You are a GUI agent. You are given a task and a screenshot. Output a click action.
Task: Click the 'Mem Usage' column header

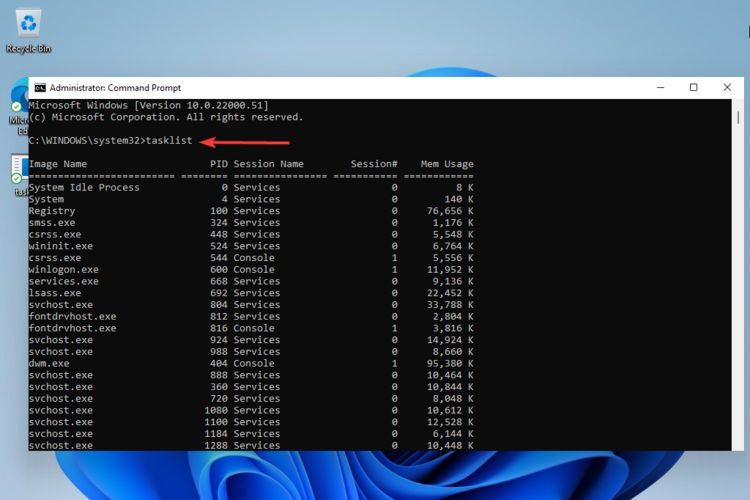[x=447, y=164]
